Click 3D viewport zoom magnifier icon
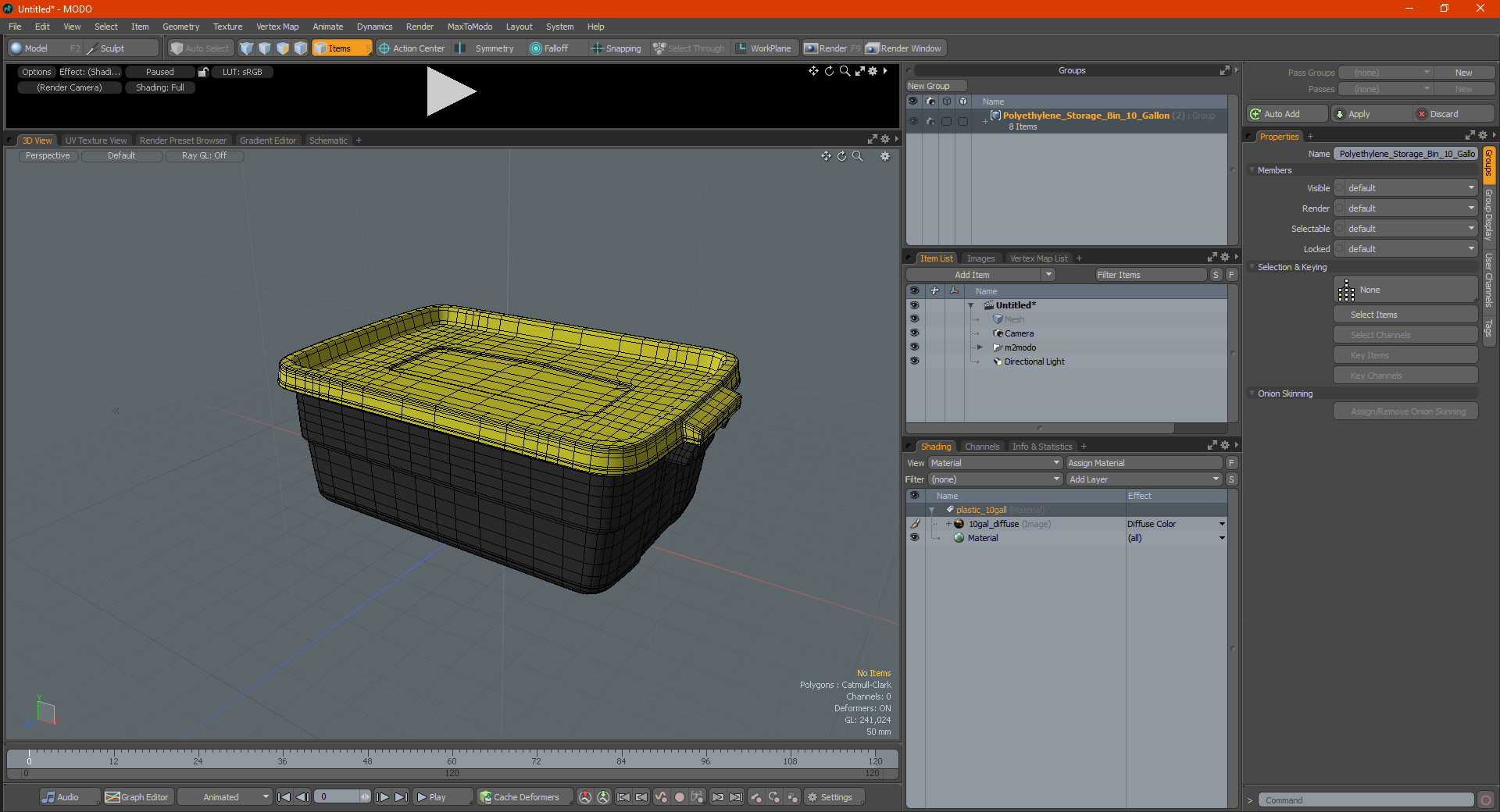This screenshot has height=812, width=1500. pos(857,156)
